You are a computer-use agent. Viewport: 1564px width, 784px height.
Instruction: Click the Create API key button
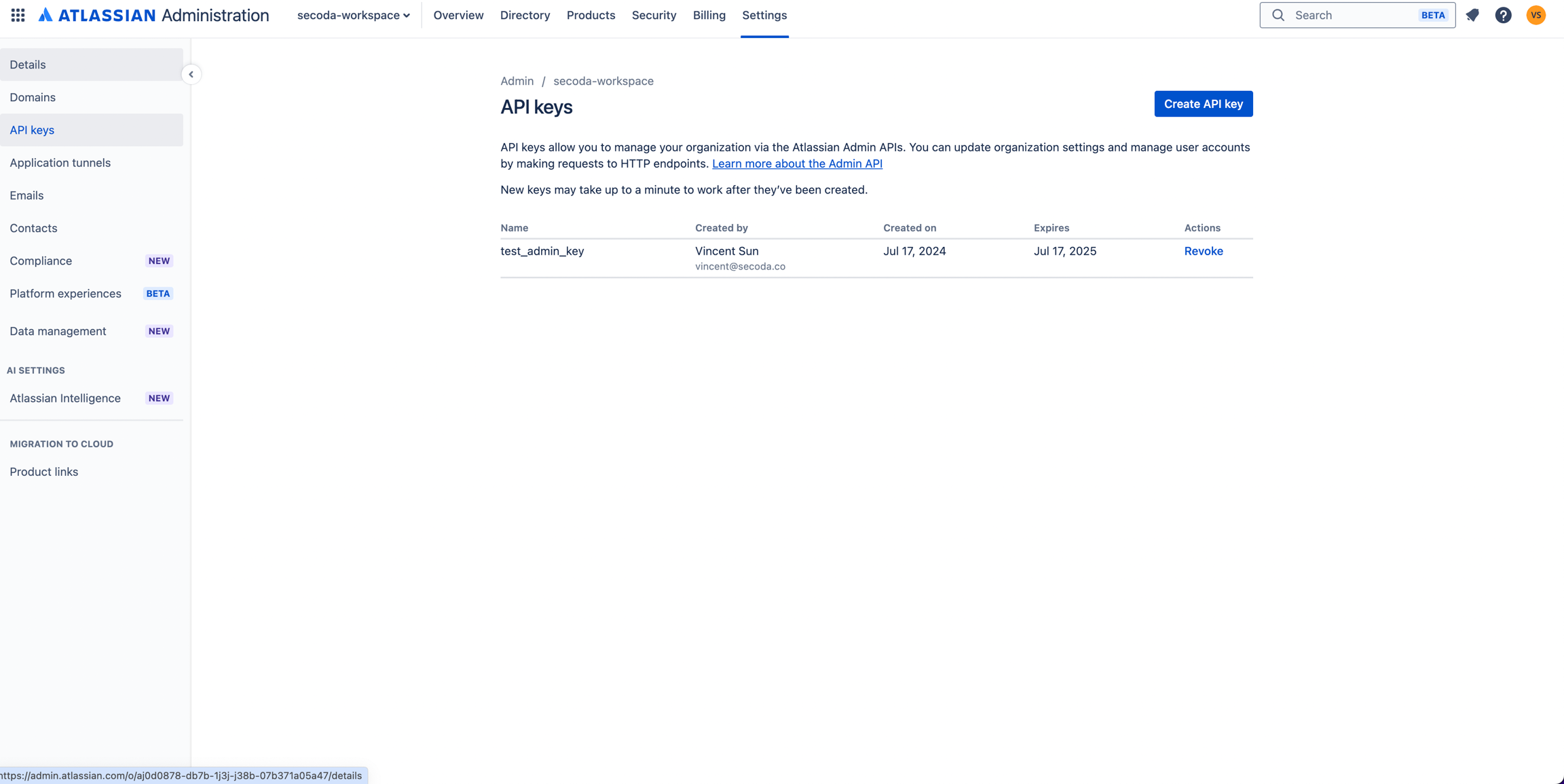[1203, 104]
